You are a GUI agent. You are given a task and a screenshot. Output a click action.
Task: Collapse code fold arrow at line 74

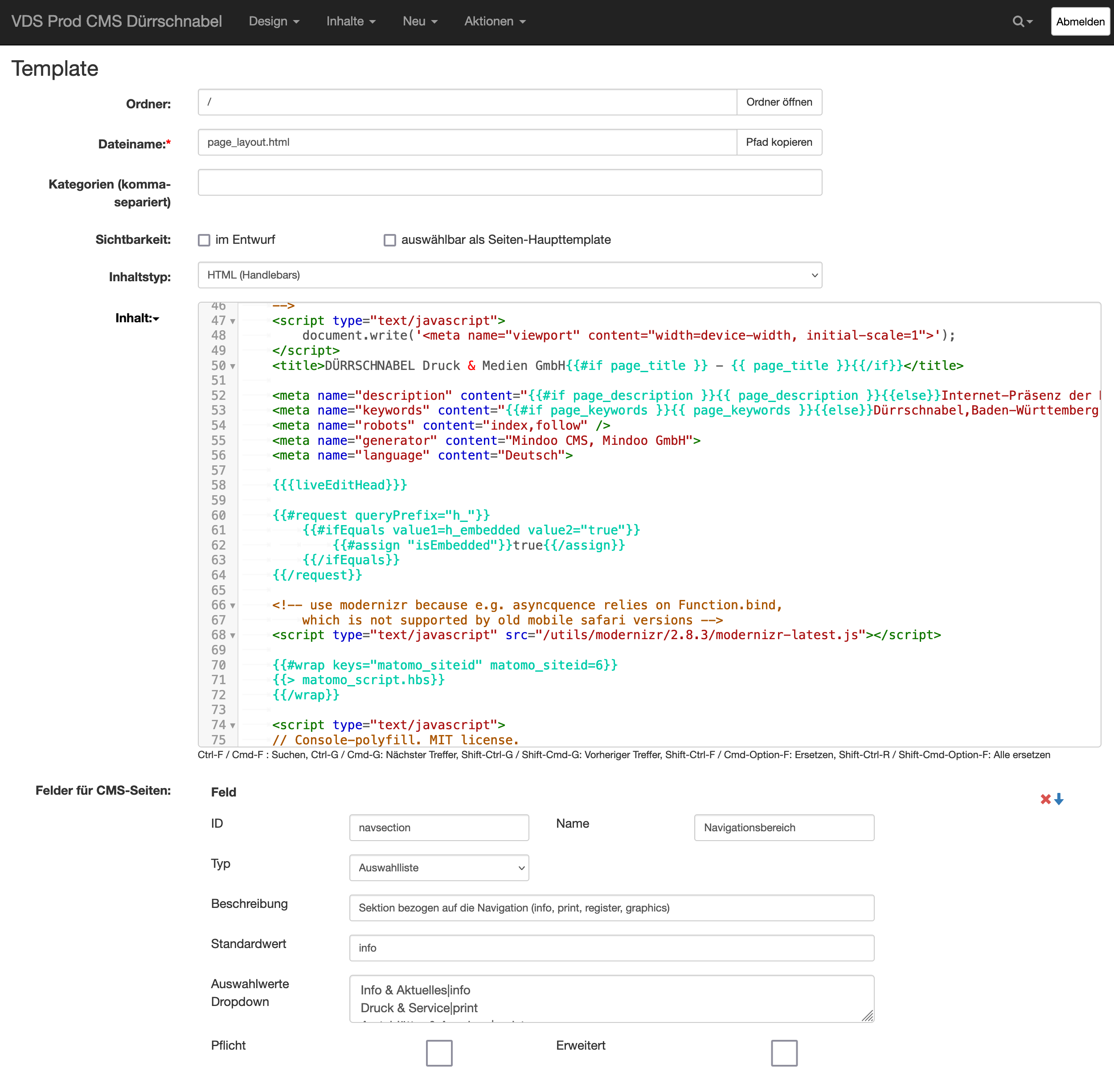pyautogui.click(x=233, y=726)
